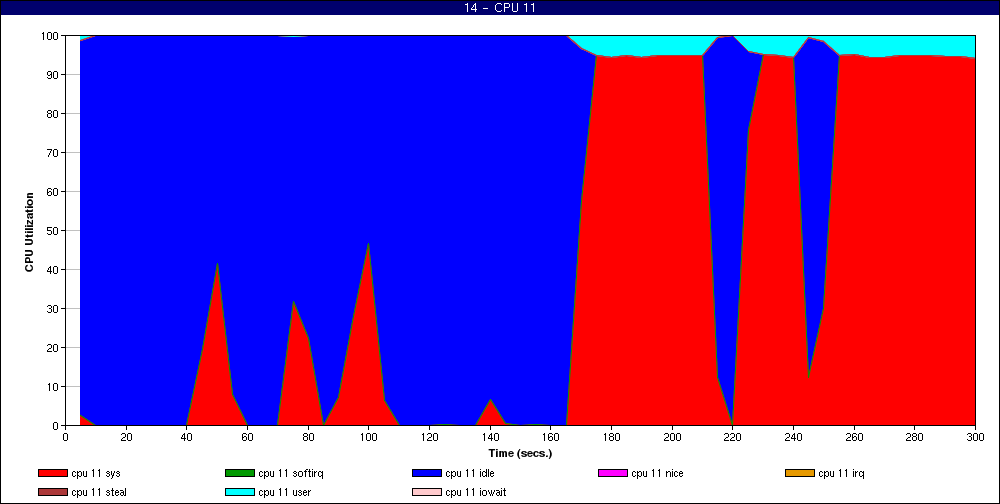Click the small sys peak at 140 seconds
Image resolution: width=1000 pixels, height=504 pixels.
pos(490,401)
